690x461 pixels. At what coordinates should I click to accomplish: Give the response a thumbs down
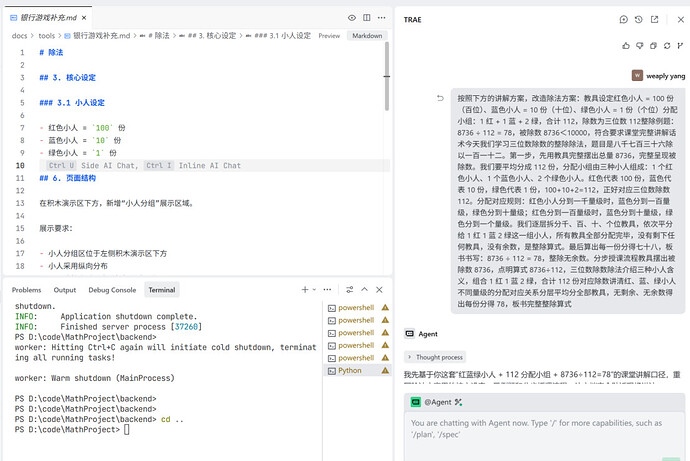pos(639,46)
